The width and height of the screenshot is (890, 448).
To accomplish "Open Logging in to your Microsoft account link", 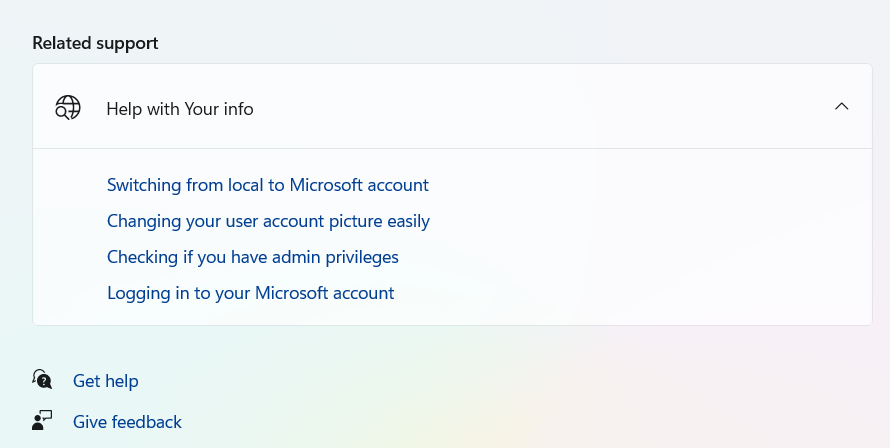I will [x=250, y=293].
